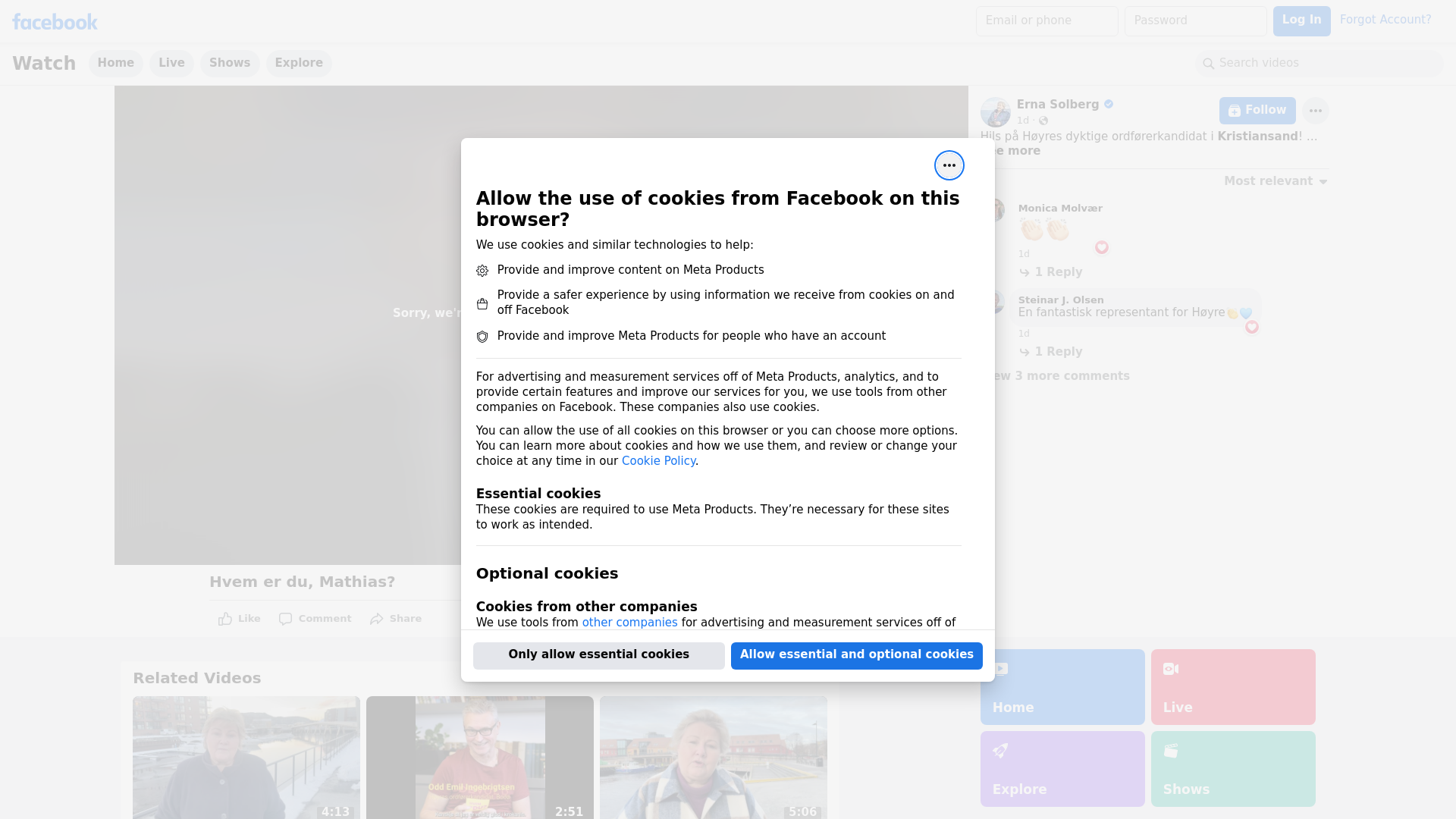
Task: Click the Watch heading
Action: pos(44,64)
